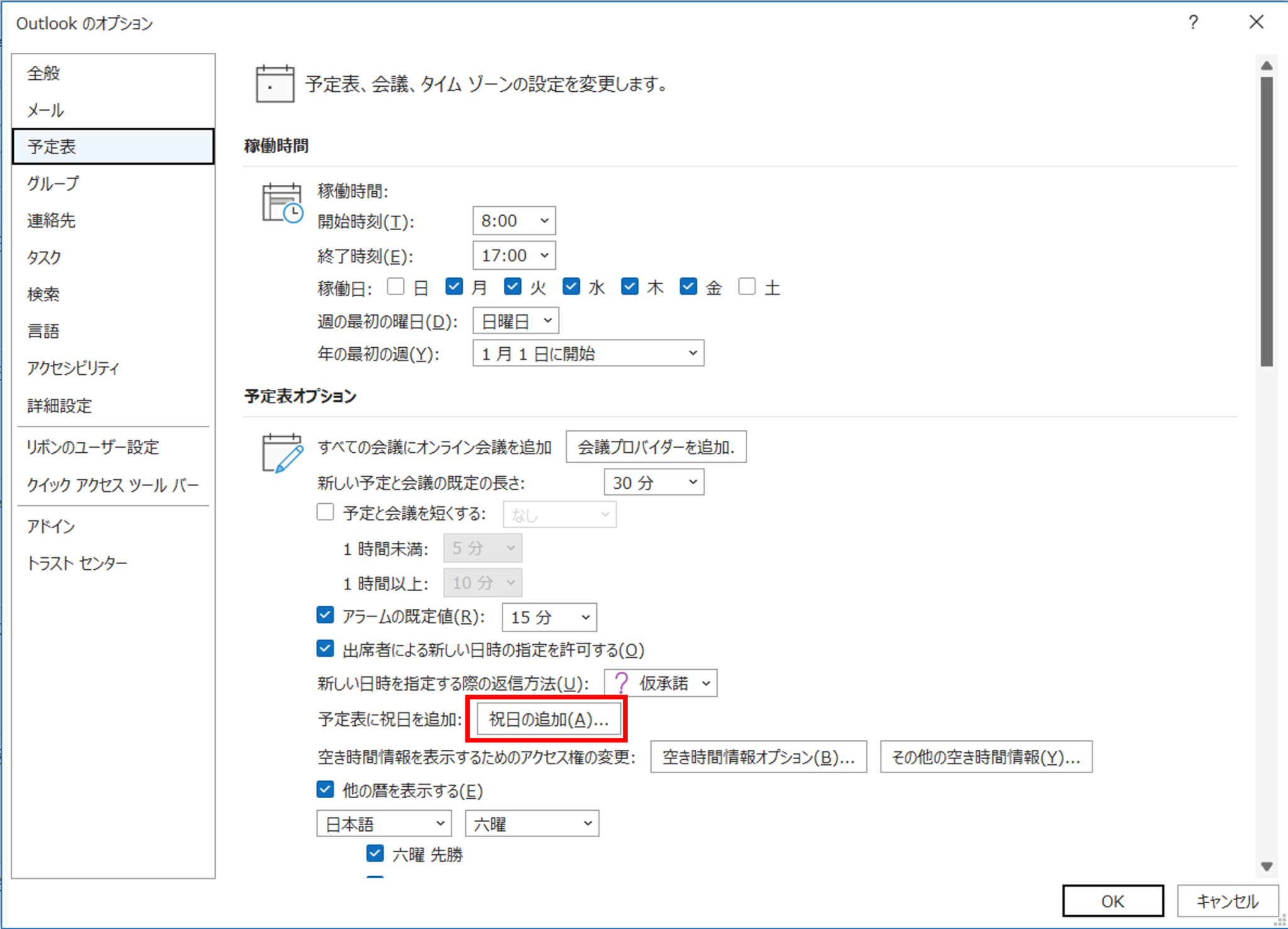Select the 詳細設定 sidebar entry

(x=58, y=406)
